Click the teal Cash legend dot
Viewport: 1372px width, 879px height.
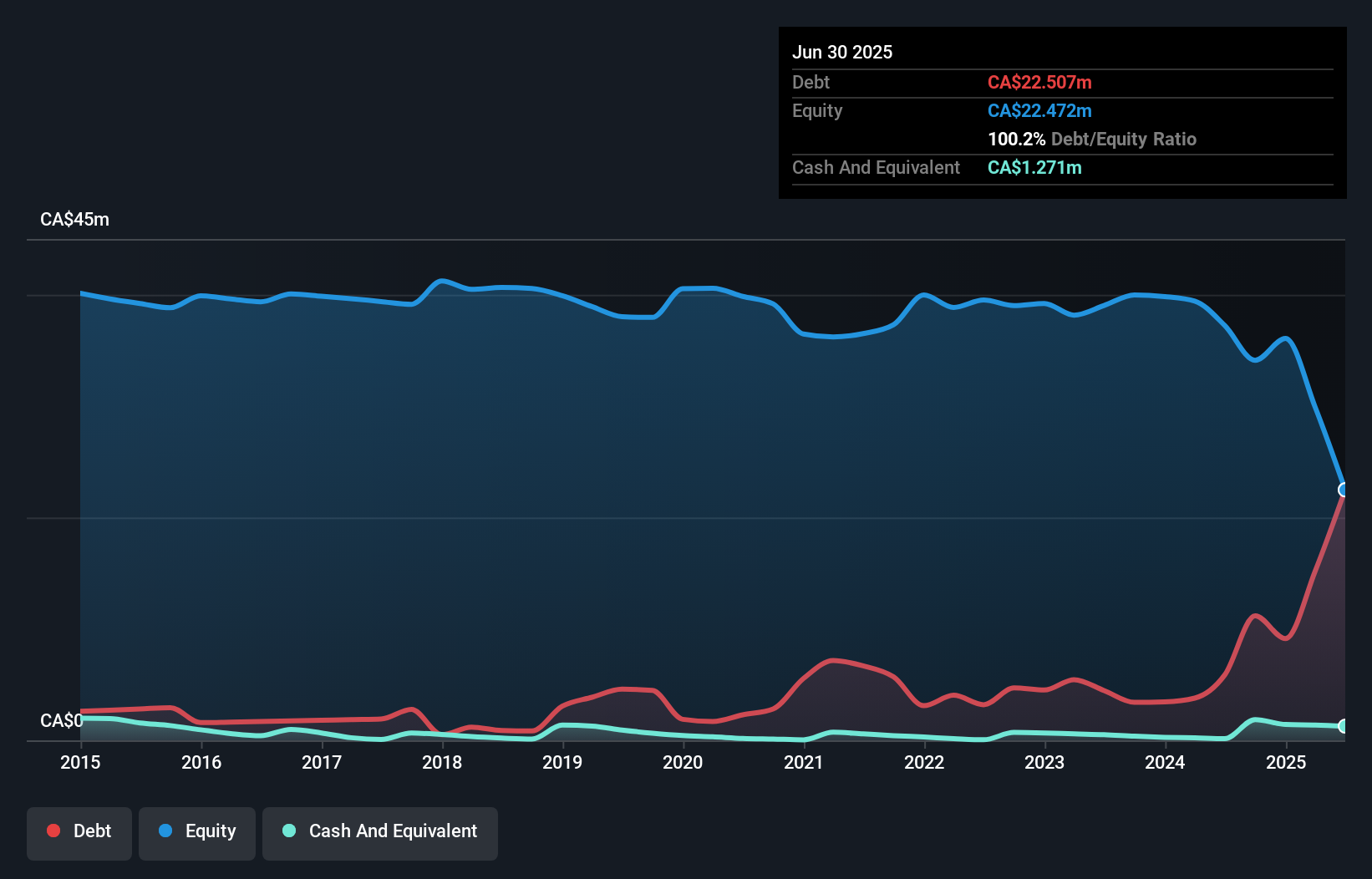click(289, 831)
